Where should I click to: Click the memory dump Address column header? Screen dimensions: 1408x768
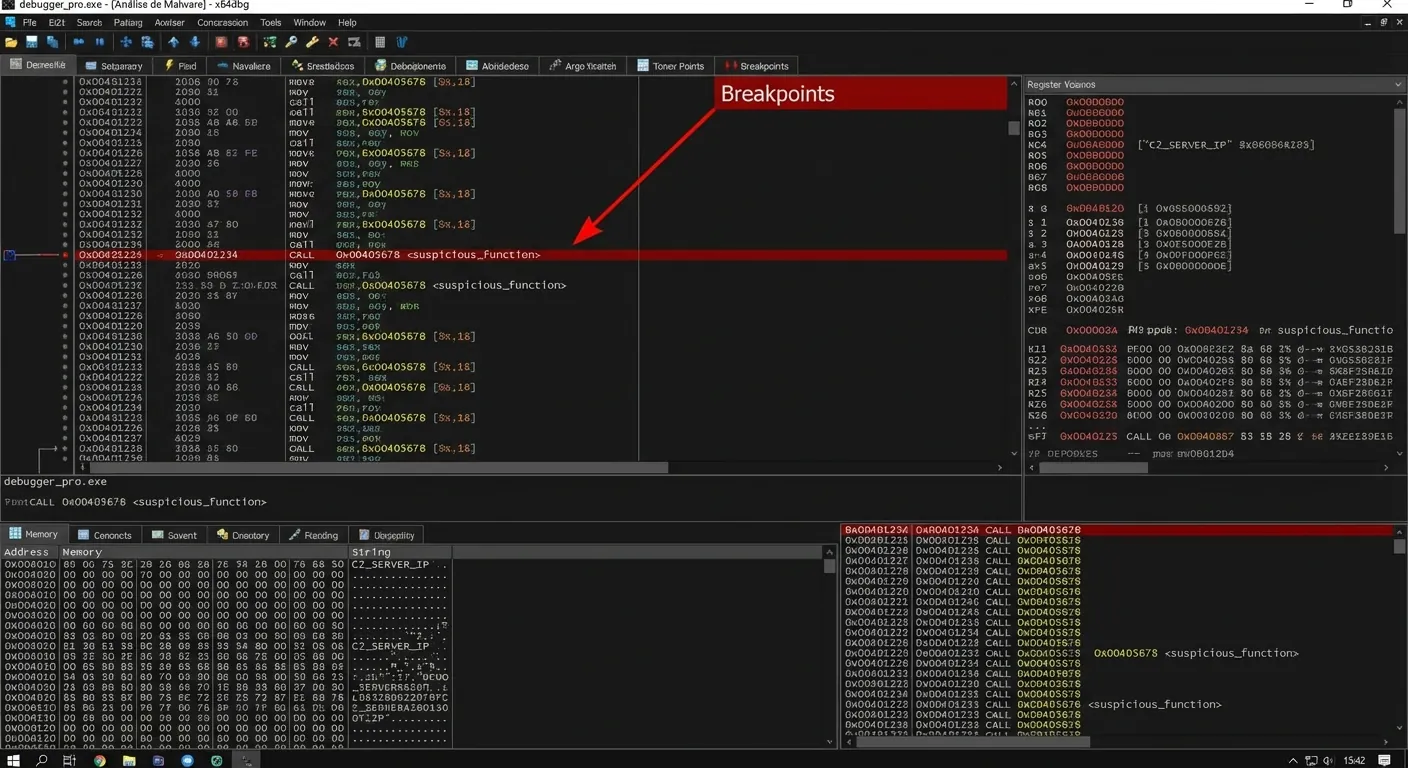26,552
